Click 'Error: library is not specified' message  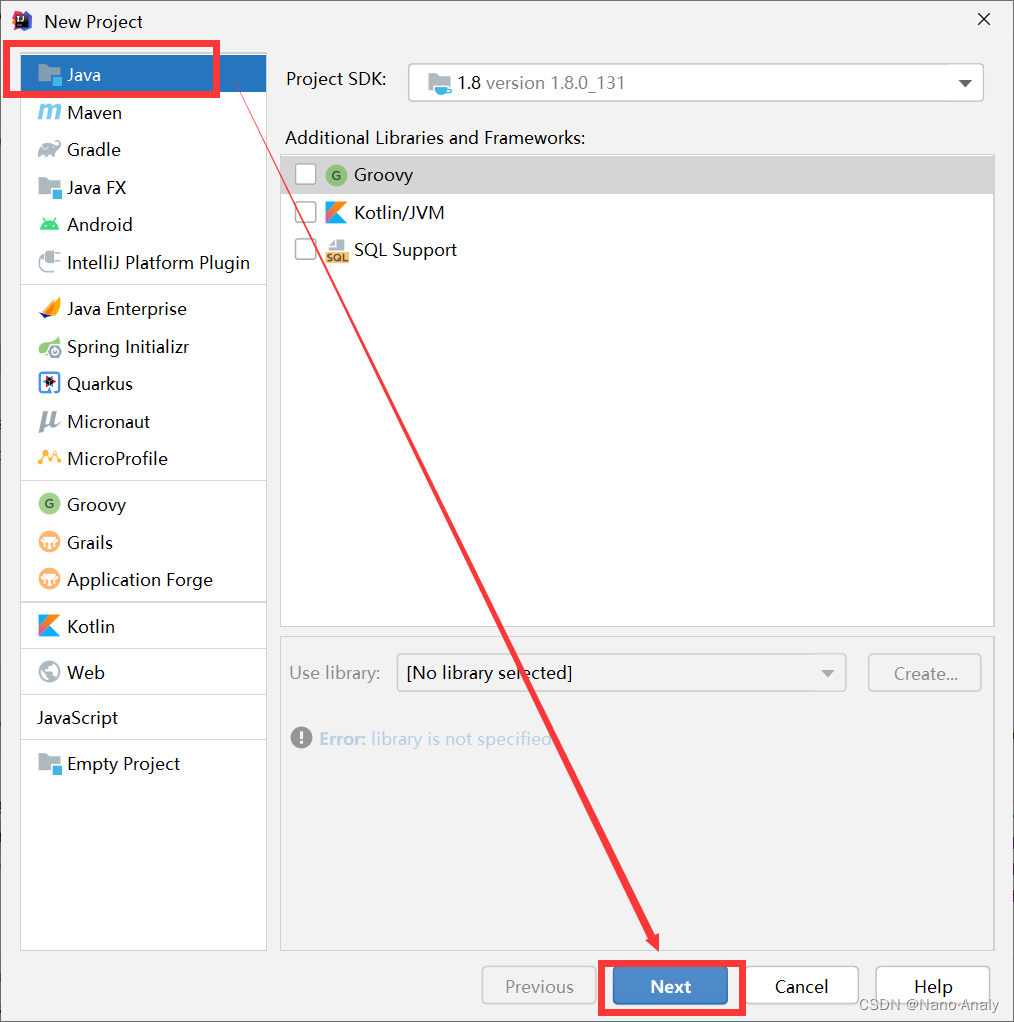pyautogui.click(x=435, y=738)
